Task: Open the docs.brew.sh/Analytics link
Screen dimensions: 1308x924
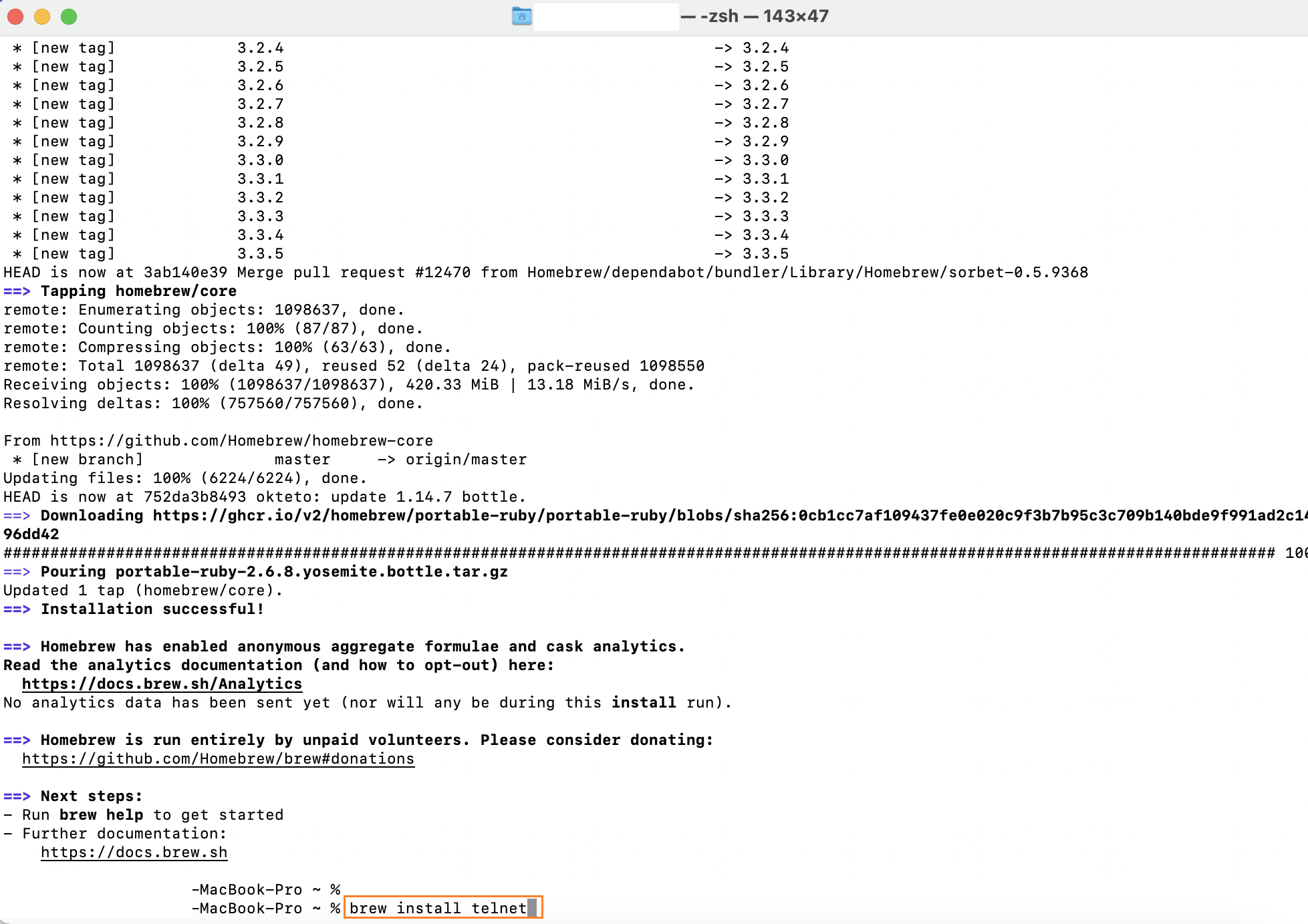Action: coord(161,683)
